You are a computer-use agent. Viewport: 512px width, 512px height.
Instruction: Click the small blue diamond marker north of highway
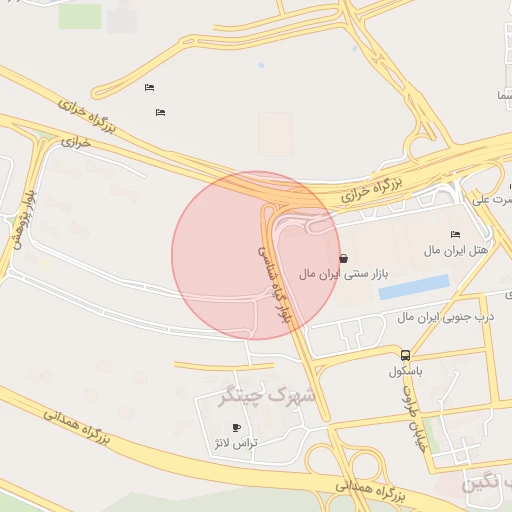261,65
